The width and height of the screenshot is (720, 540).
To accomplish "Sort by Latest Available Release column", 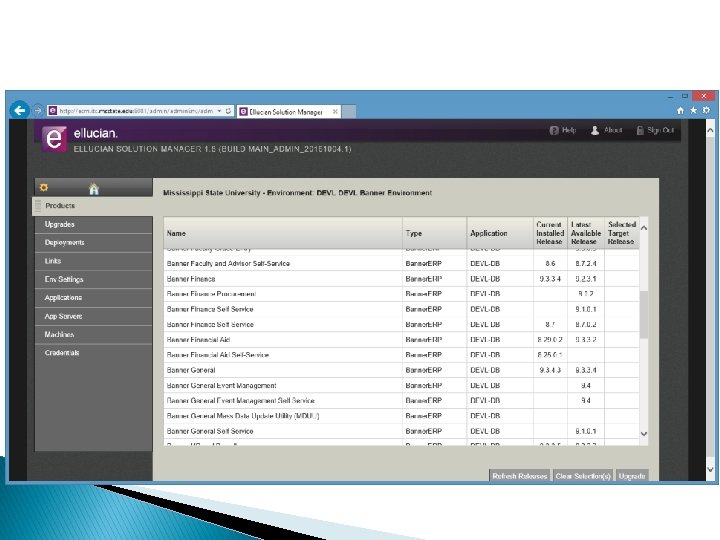I will 586,233.
